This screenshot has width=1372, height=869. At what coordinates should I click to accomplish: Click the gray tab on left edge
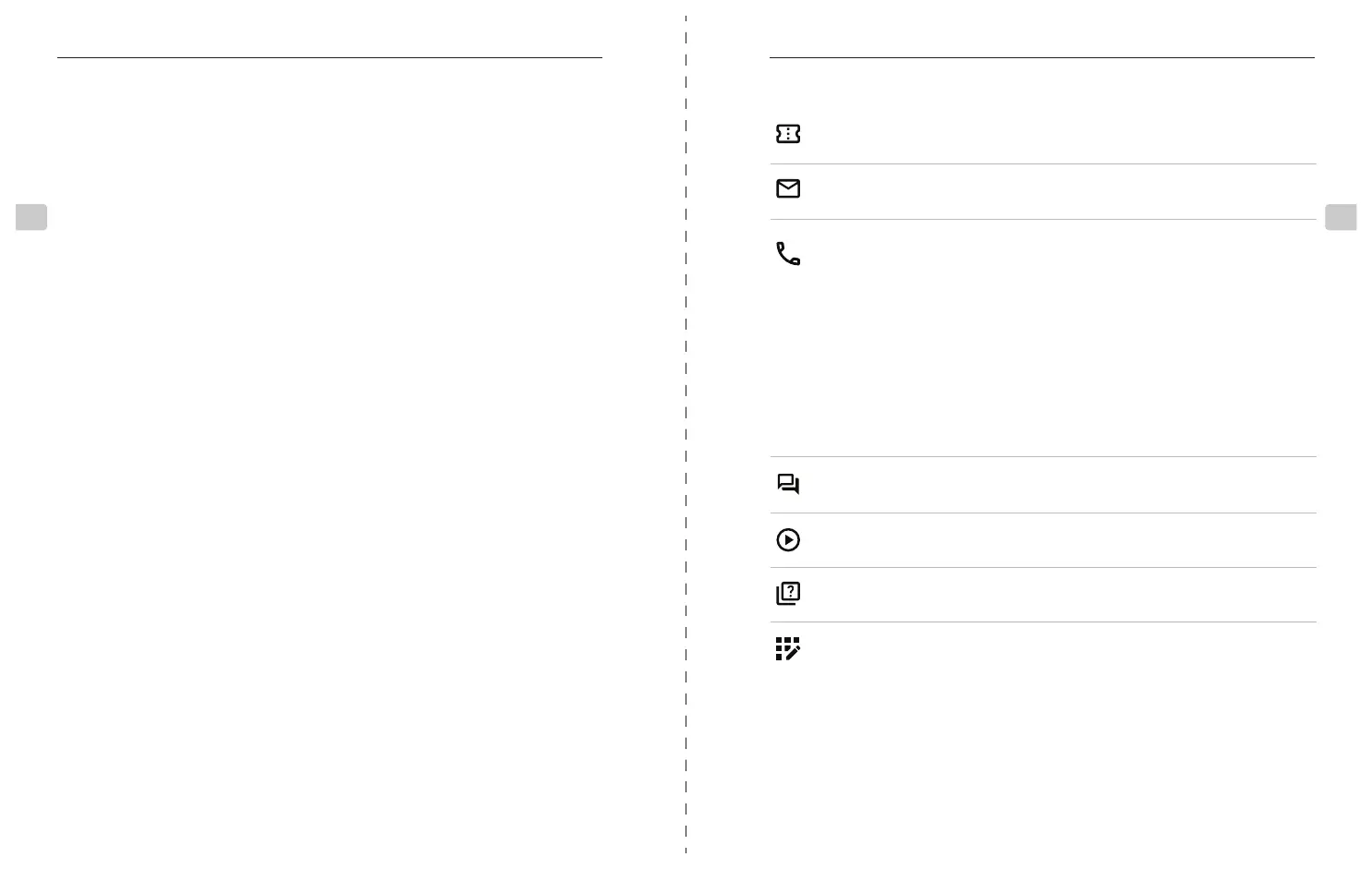tap(31, 217)
